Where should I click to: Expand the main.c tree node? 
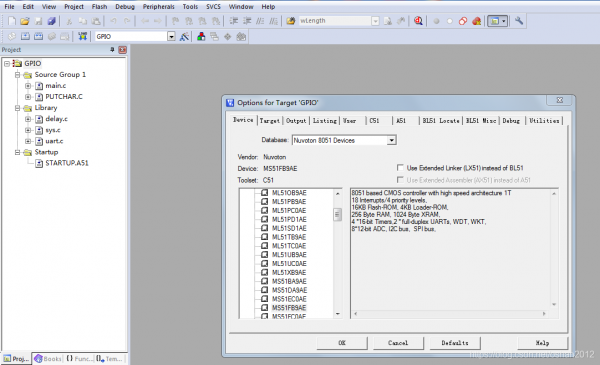pos(28,86)
